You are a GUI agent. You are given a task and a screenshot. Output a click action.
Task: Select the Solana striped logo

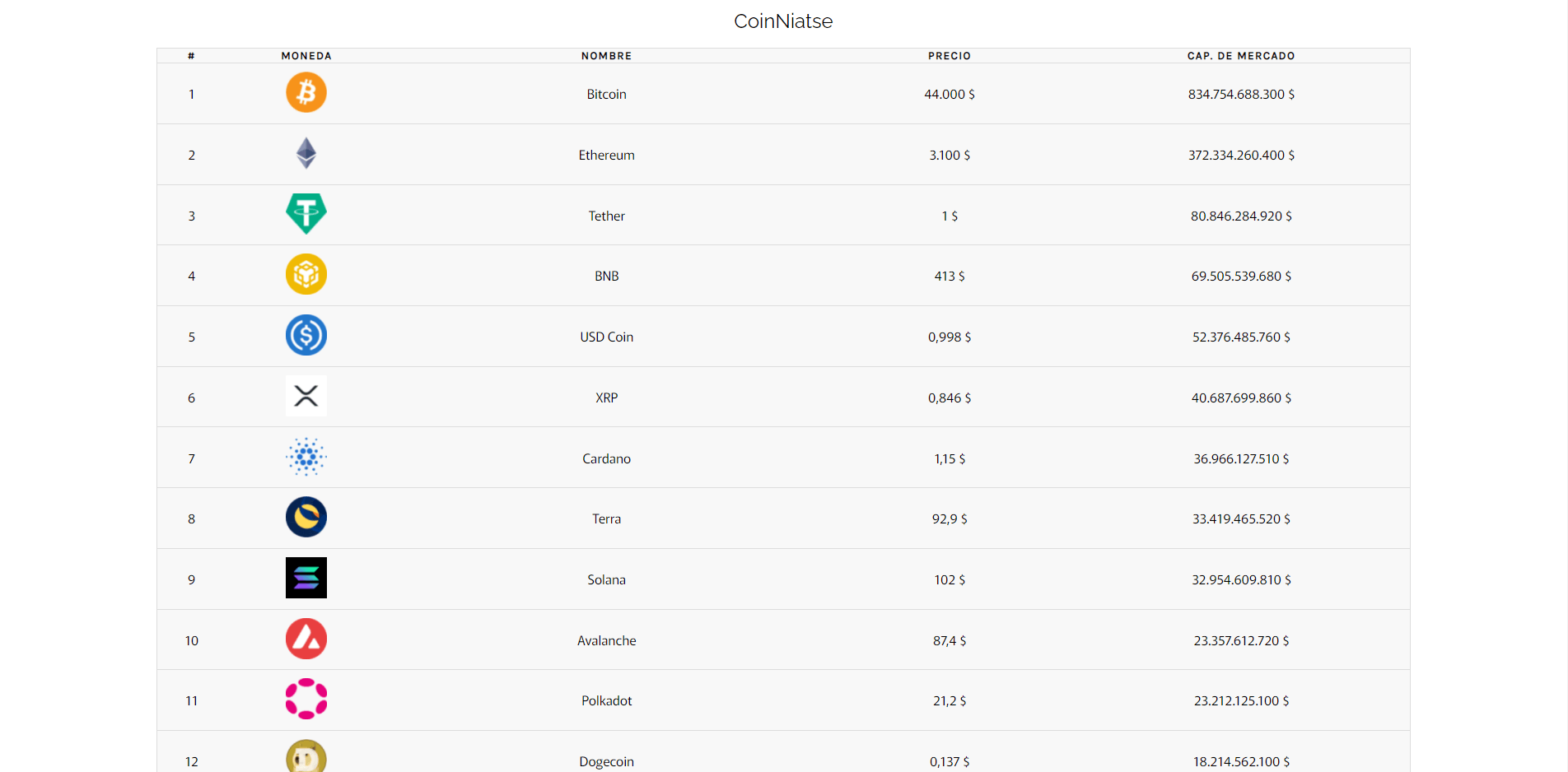pyautogui.click(x=306, y=578)
